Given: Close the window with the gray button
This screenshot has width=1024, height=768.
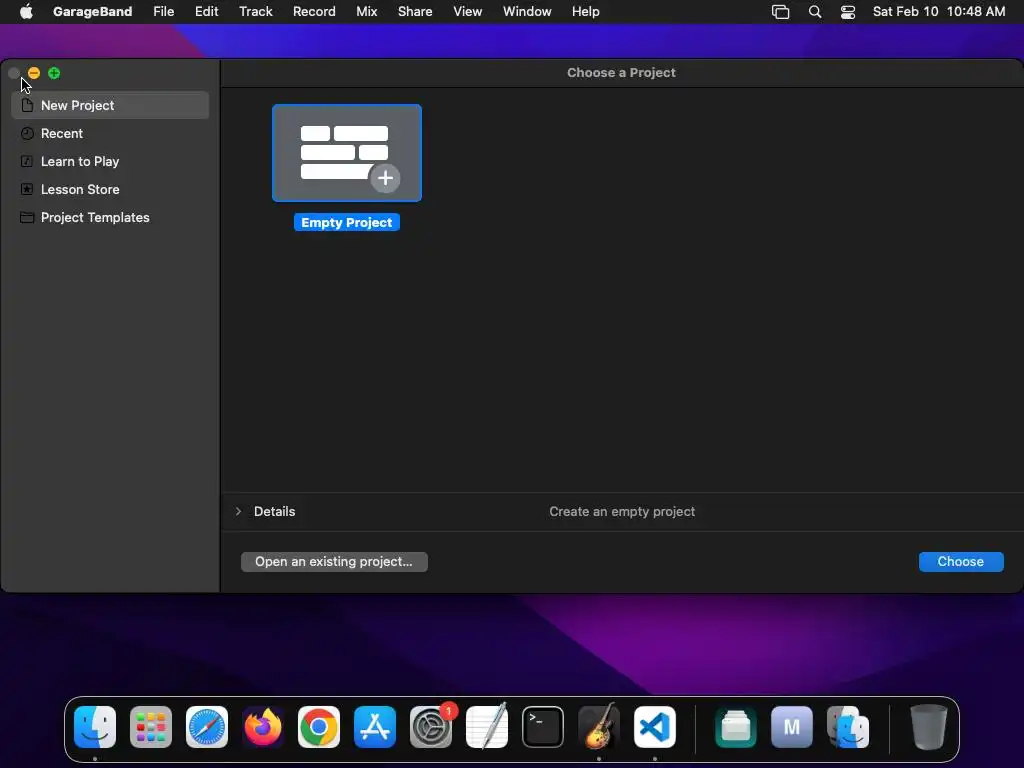Looking at the screenshot, I should [x=14, y=73].
